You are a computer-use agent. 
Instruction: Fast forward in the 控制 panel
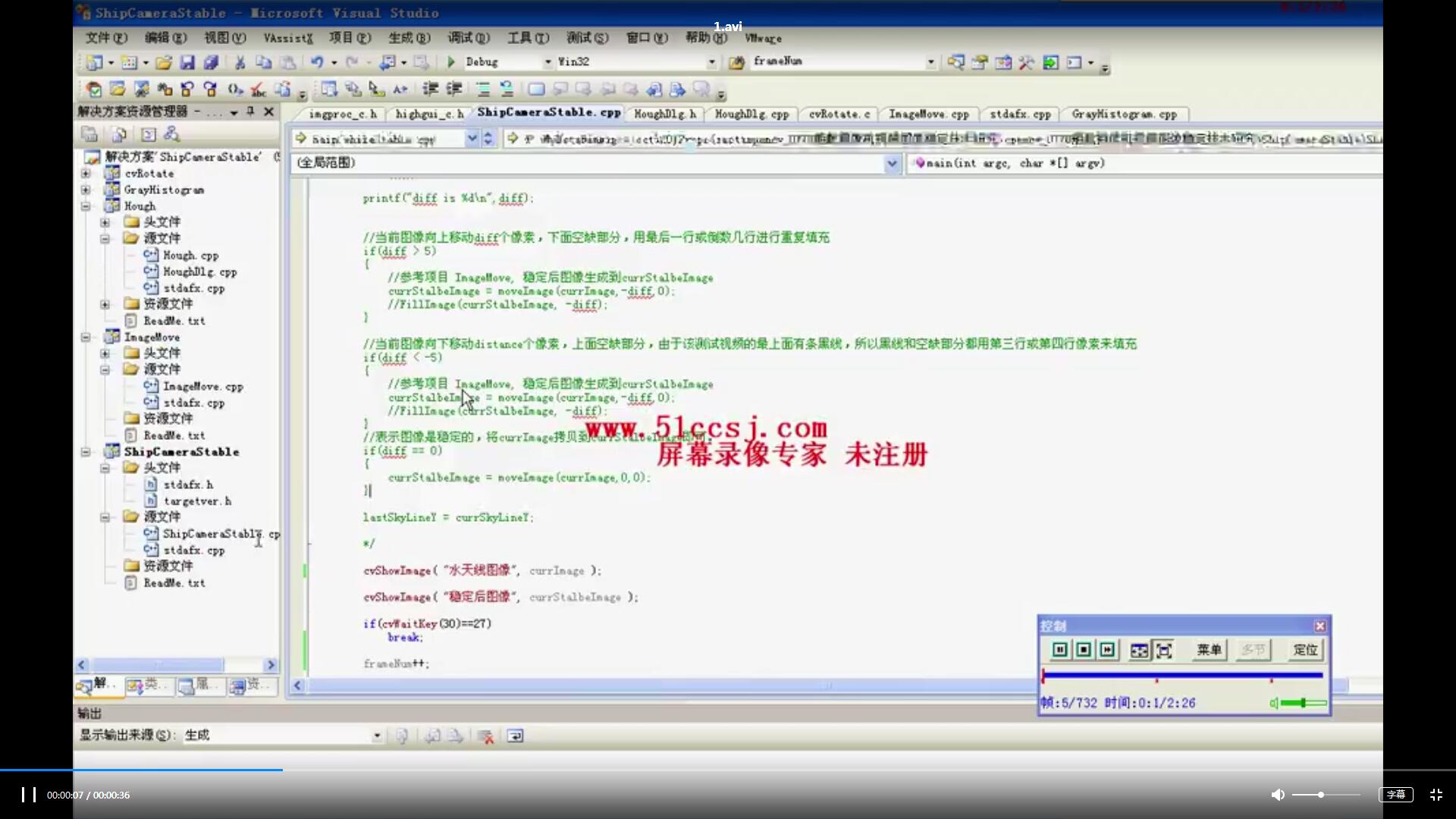(1107, 650)
